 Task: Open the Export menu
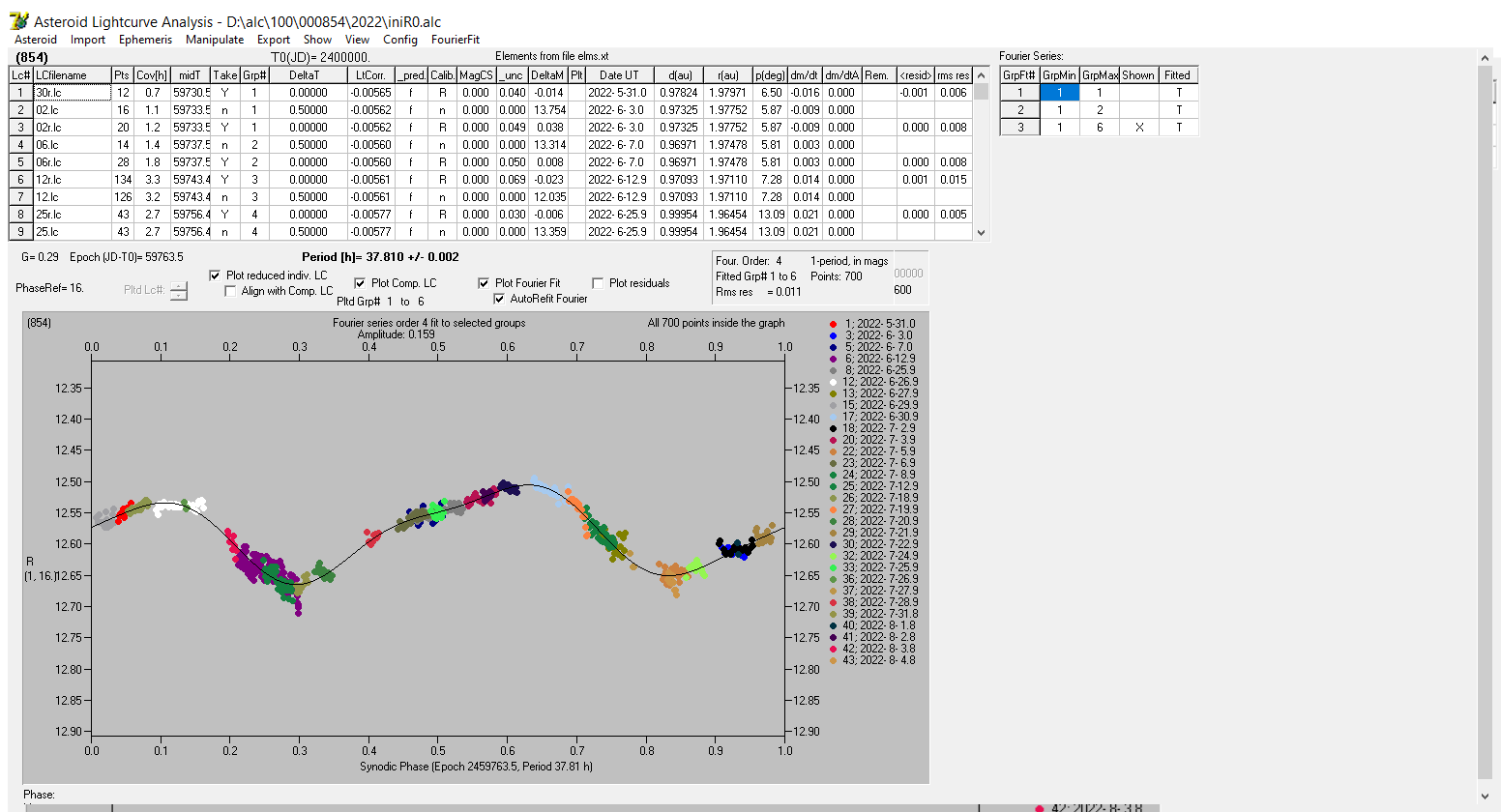coord(274,40)
